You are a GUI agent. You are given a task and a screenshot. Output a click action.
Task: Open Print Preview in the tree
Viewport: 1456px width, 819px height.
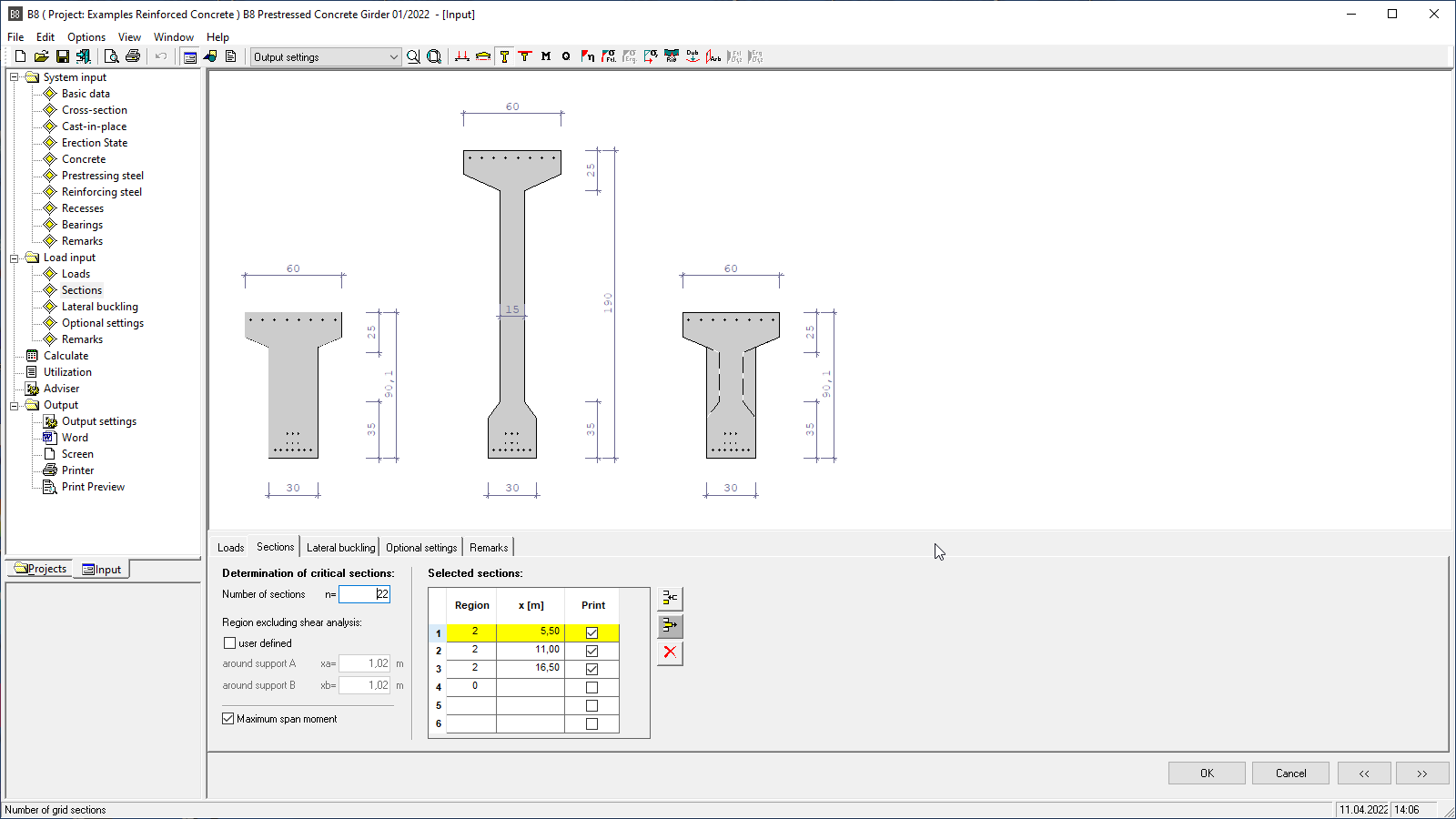click(x=93, y=487)
